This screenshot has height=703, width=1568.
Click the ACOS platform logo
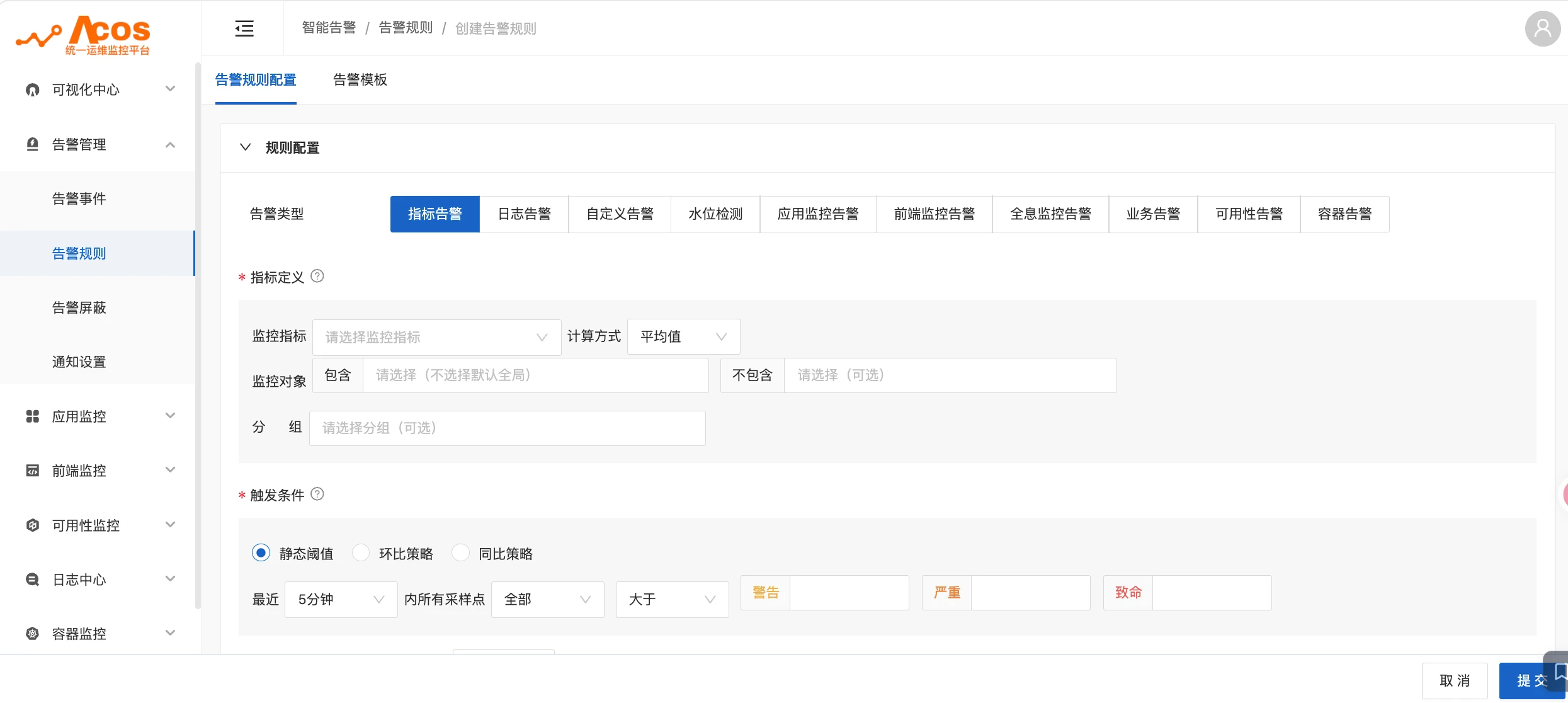tap(83, 35)
